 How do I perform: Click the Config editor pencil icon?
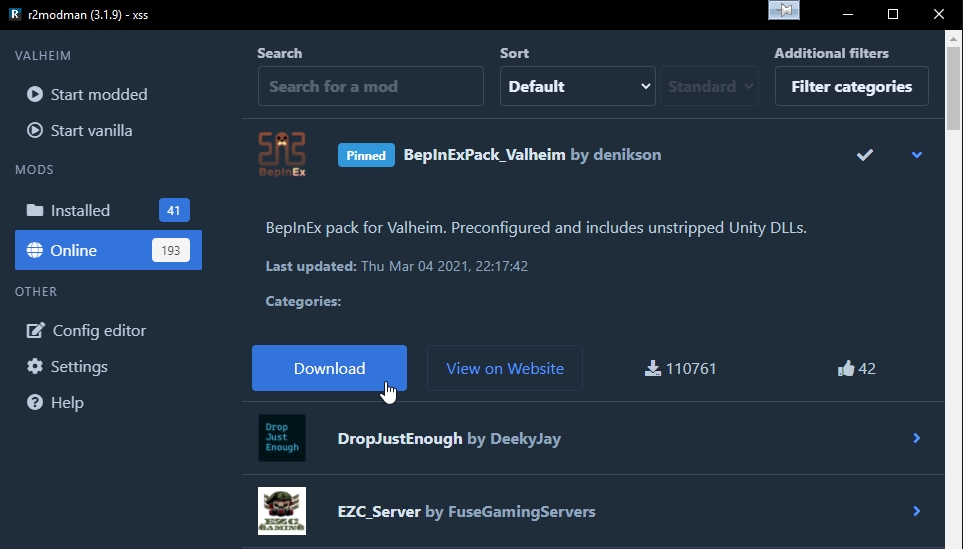click(36, 330)
